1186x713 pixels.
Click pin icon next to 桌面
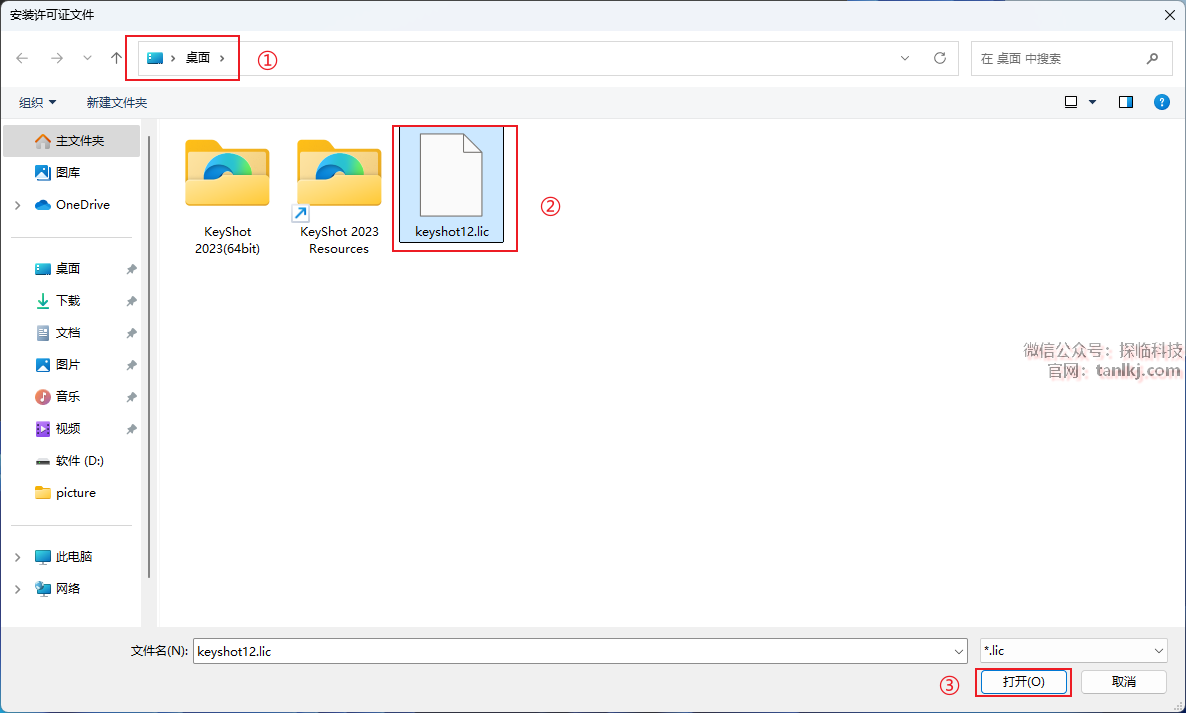(x=131, y=269)
